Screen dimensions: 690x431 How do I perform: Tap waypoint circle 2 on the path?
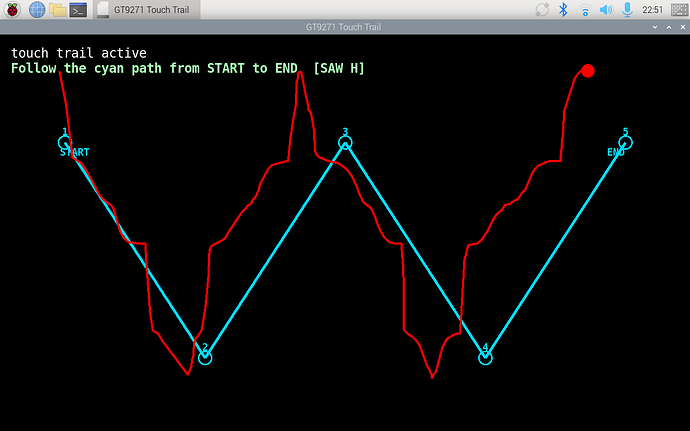point(205,358)
